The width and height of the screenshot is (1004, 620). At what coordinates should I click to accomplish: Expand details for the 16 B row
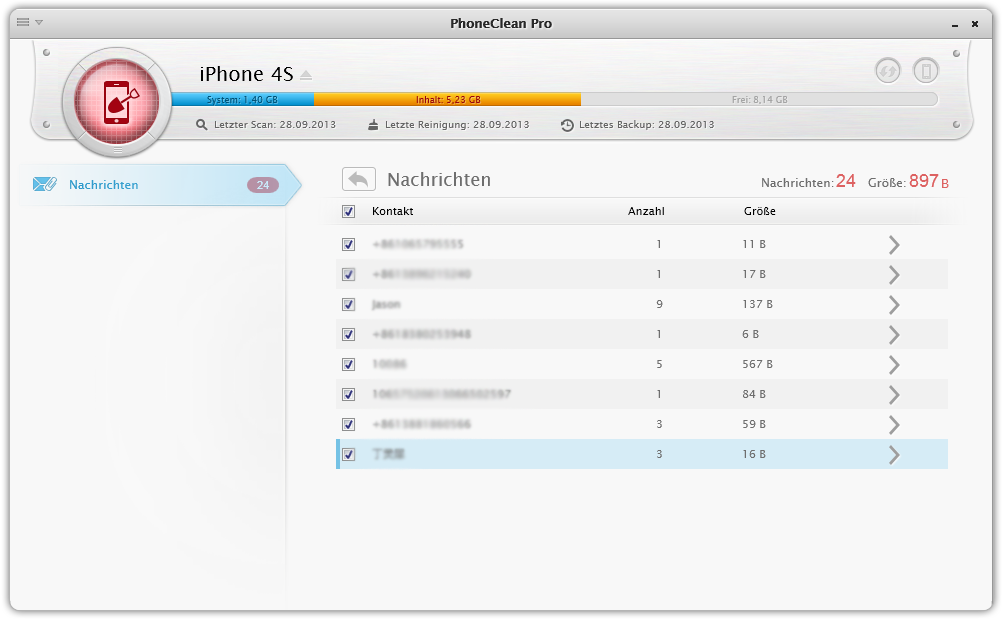tap(895, 455)
